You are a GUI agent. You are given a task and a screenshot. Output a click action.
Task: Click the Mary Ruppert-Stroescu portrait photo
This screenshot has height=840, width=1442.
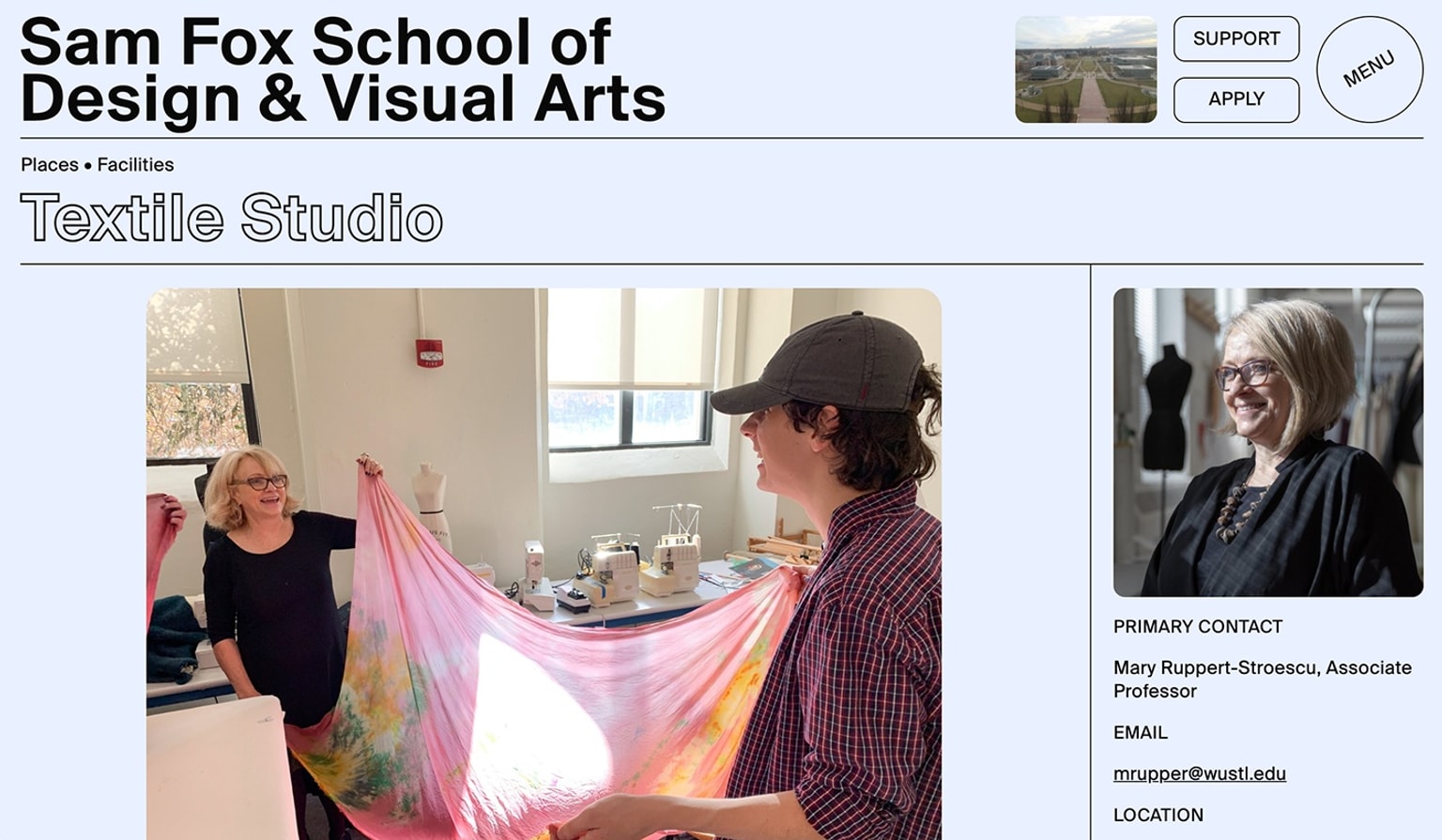point(1268,442)
